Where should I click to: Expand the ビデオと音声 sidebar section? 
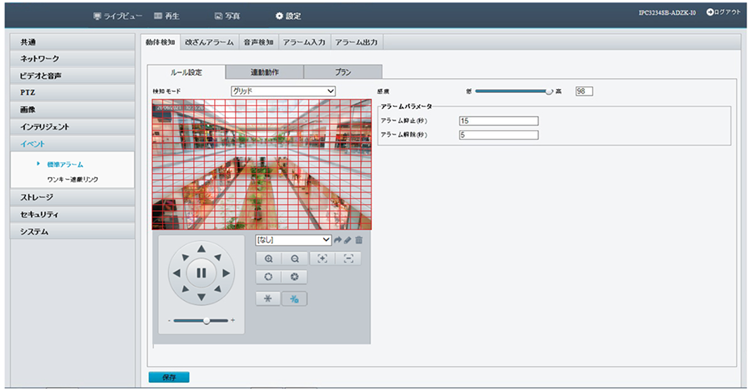click(x=72, y=76)
